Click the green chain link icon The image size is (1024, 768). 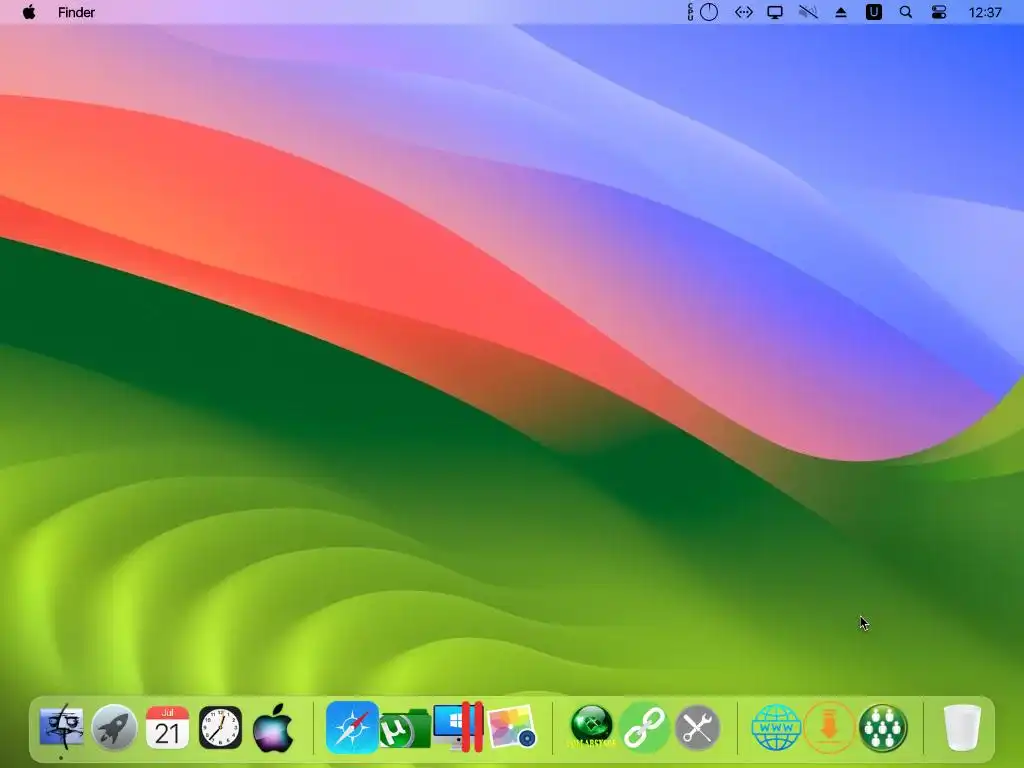click(x=645, y=727)
